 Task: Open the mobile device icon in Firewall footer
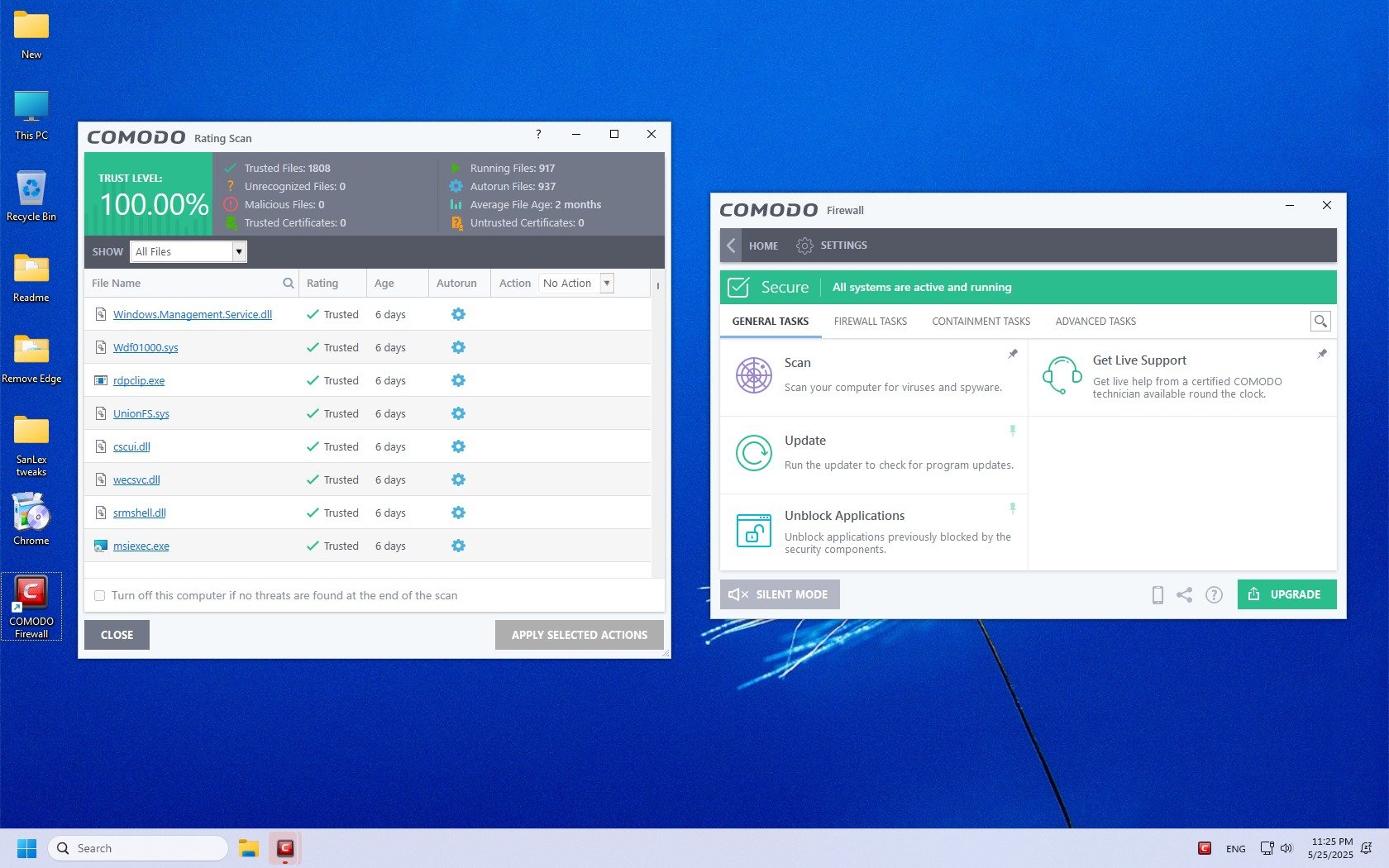pyautogui.click(x=1157, y=594)
